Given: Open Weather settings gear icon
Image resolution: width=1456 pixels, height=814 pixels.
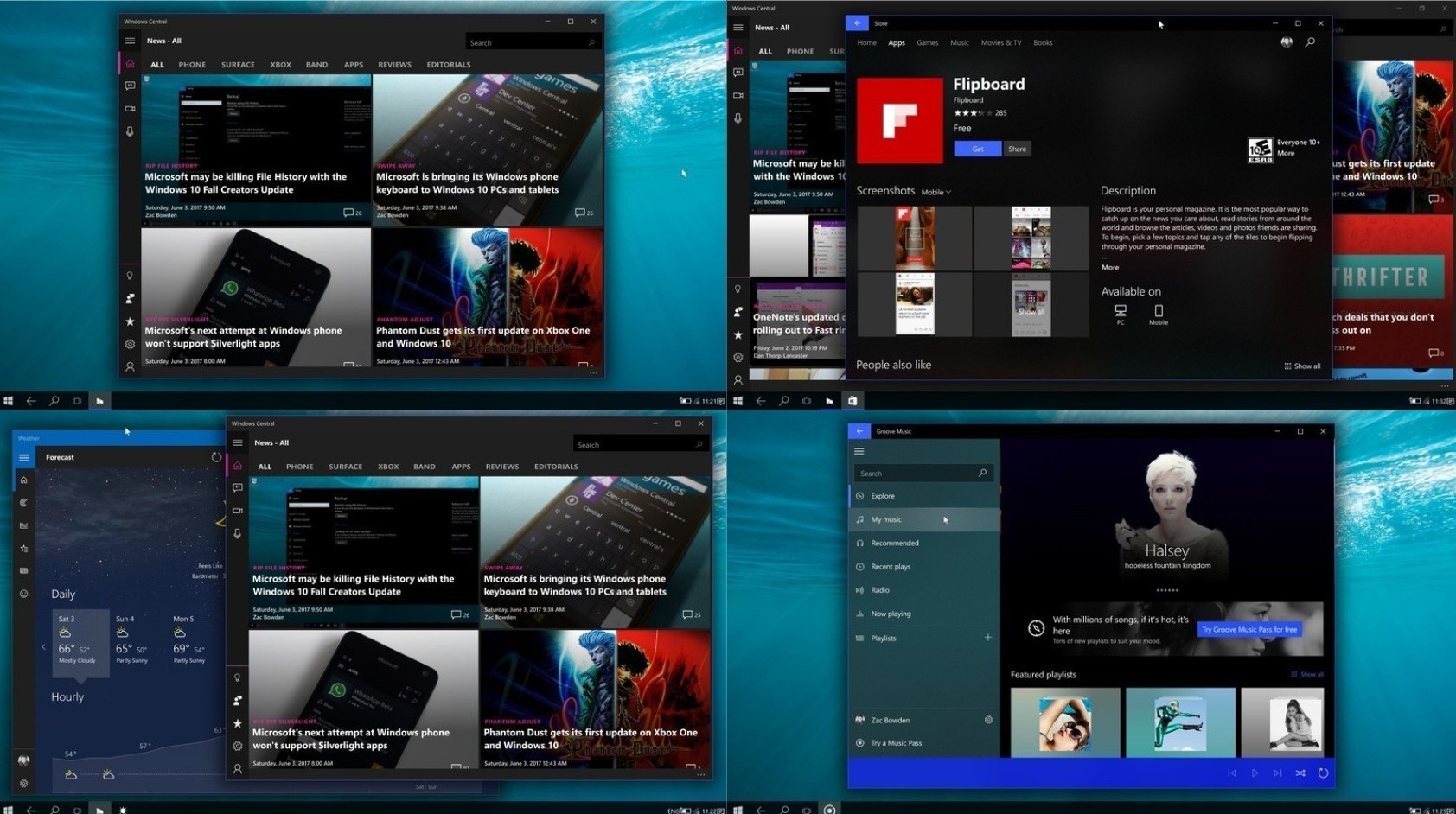Looking at the screenshot, I should [x=24, y=784].
